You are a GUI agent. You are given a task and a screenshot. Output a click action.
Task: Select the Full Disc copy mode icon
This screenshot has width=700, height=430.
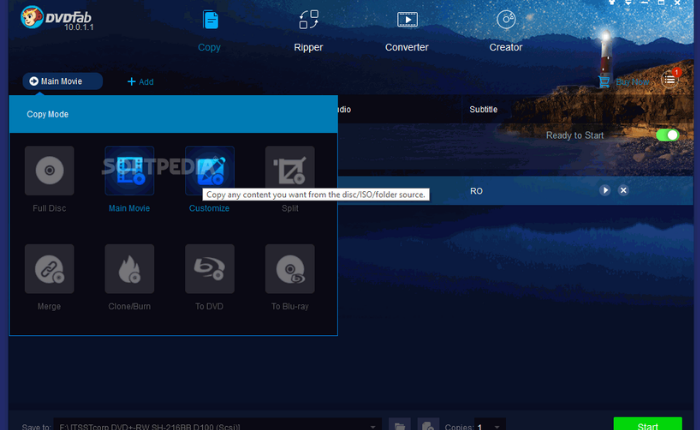click(x=49, y=171)
